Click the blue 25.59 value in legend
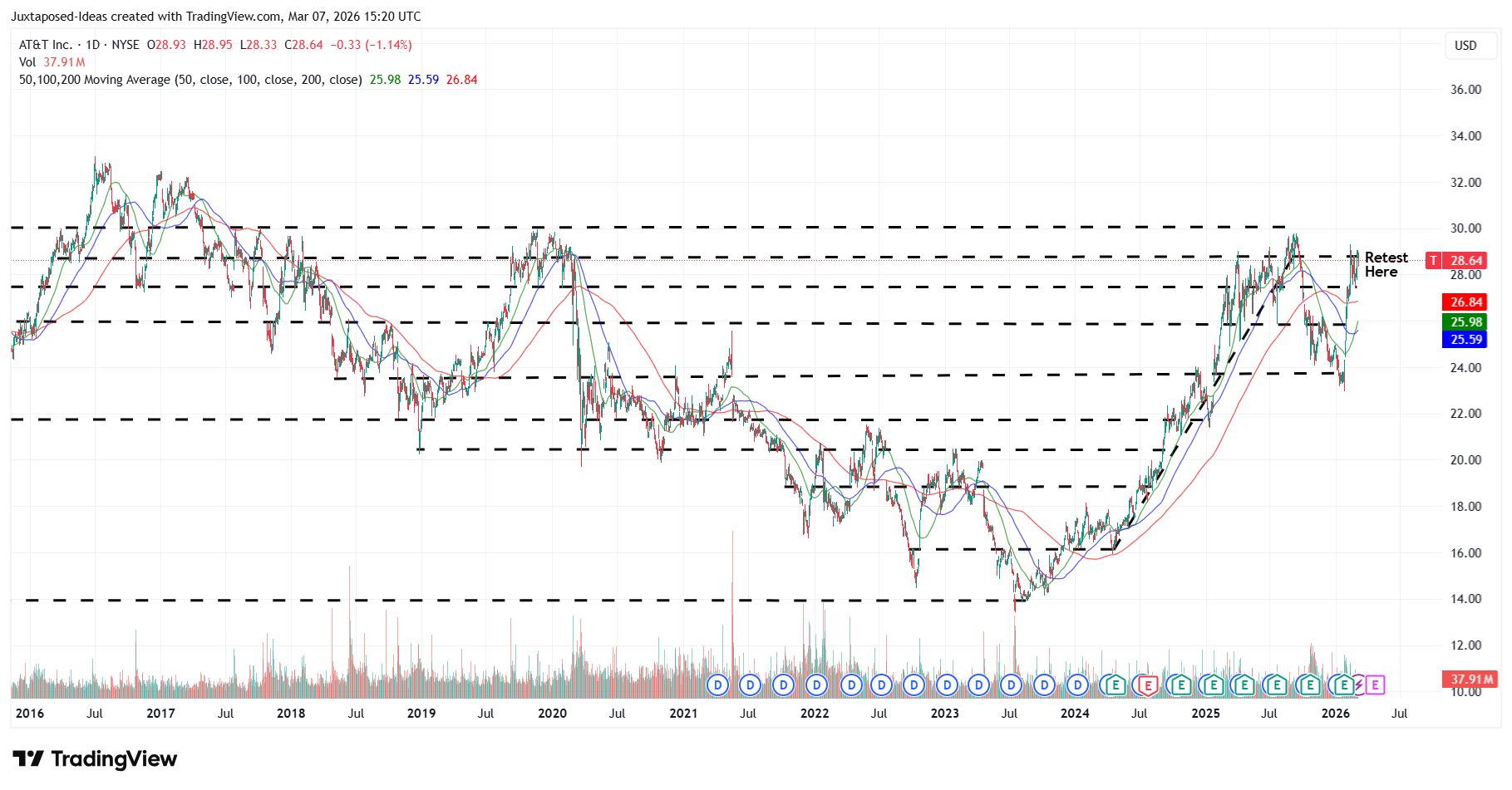 pos(423,80)
